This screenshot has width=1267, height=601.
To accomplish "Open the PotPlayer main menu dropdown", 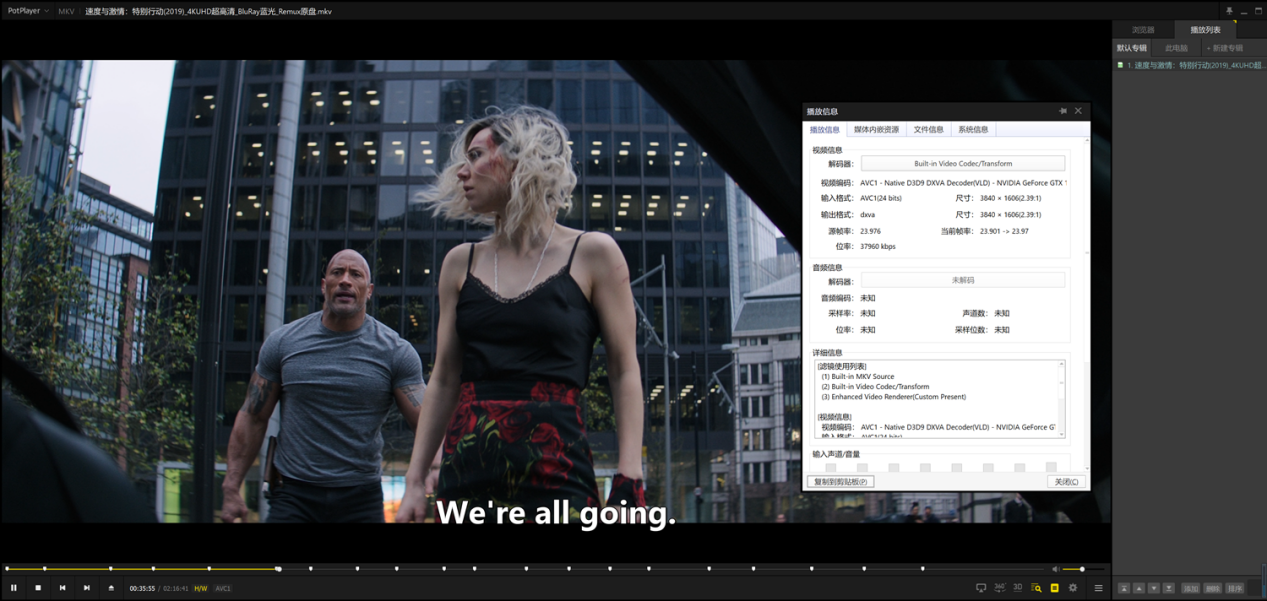I will (x=28, y=11).
